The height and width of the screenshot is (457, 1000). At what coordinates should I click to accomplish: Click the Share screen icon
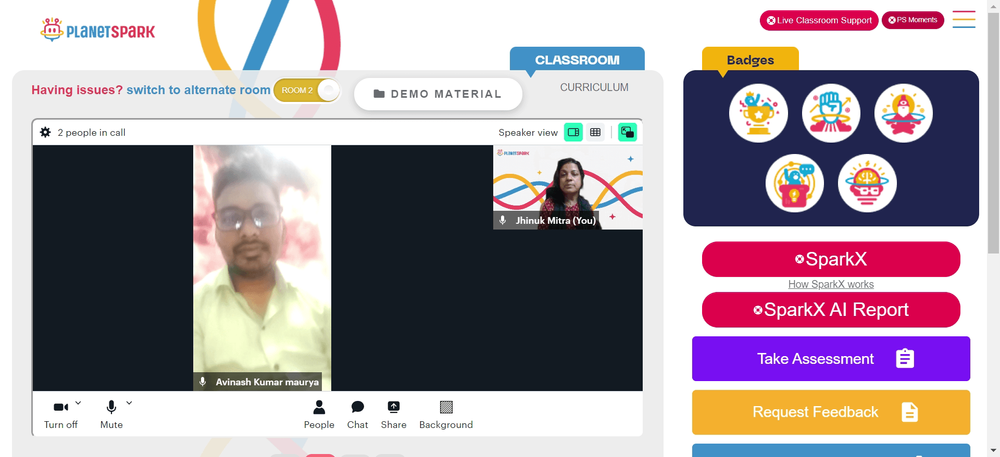pyautogui.click(x=393, y=407)
